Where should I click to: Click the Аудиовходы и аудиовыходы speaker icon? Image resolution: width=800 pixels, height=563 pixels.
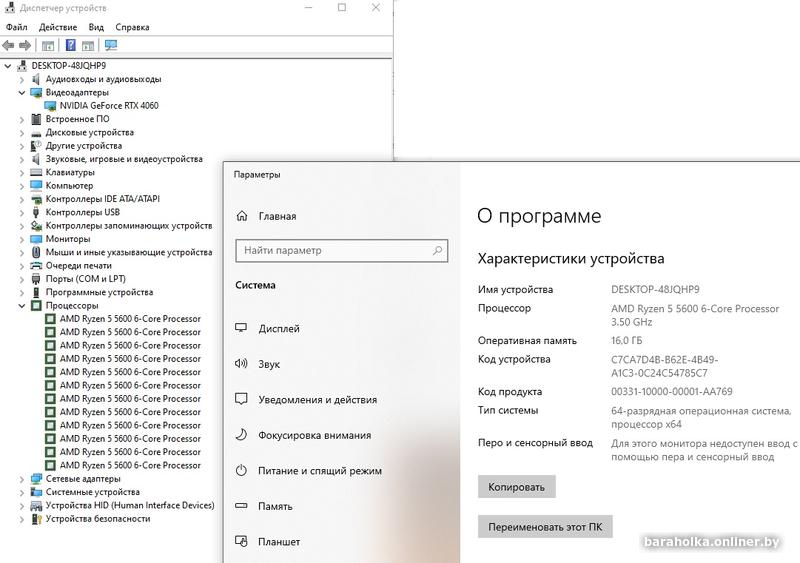(36, 79)
